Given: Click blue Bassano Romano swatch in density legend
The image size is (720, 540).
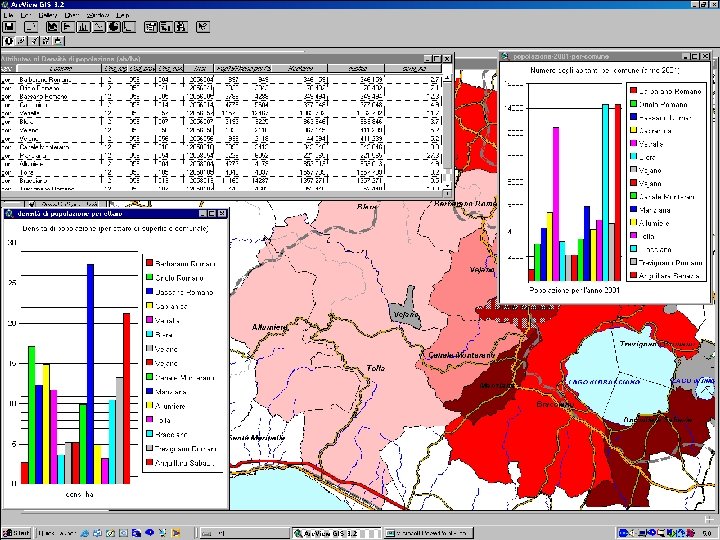Looking at the screenshot, I should pos(149,292).
